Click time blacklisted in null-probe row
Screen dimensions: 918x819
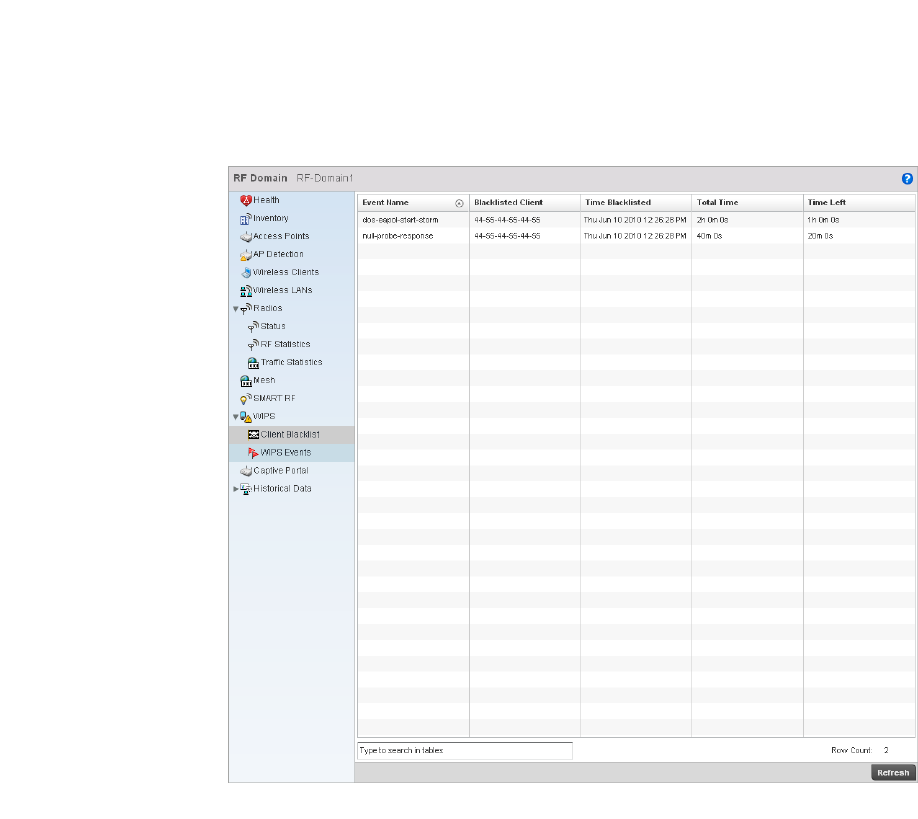(x=635, y=236)
